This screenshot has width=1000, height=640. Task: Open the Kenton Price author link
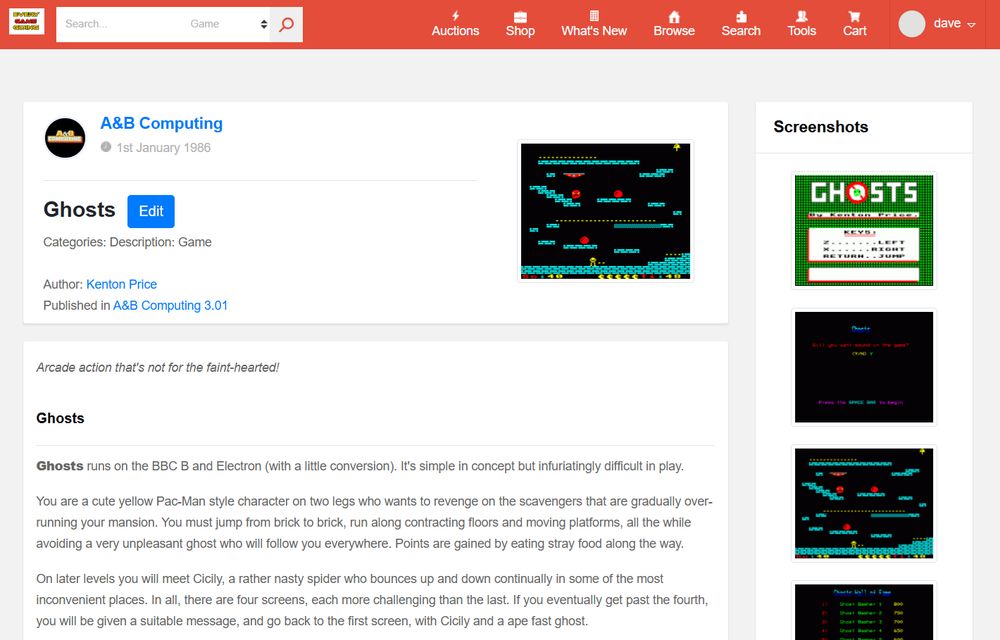point(121,284)
